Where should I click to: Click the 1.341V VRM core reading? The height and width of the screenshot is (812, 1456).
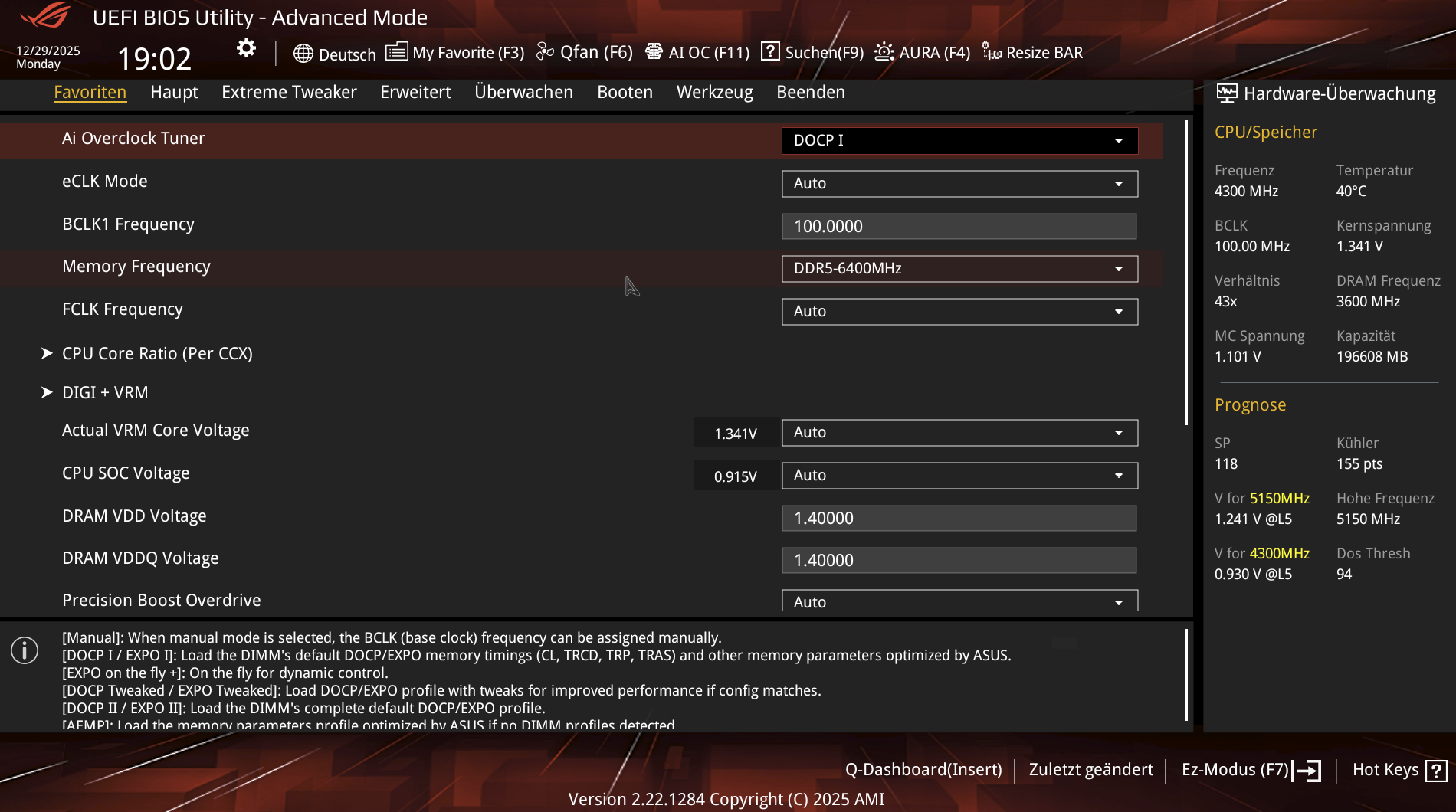736,434
